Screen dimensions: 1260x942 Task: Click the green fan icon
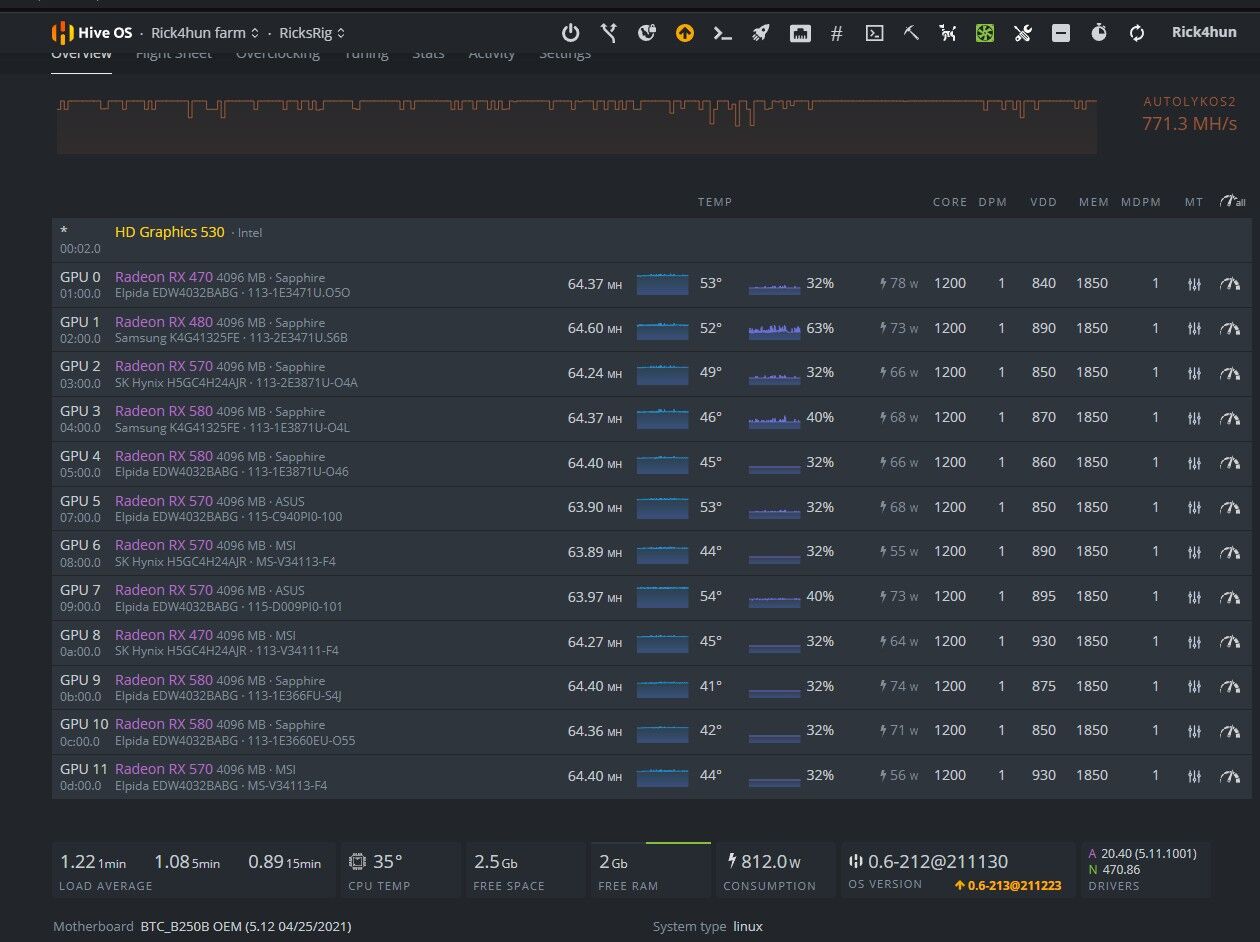(985, 33)
